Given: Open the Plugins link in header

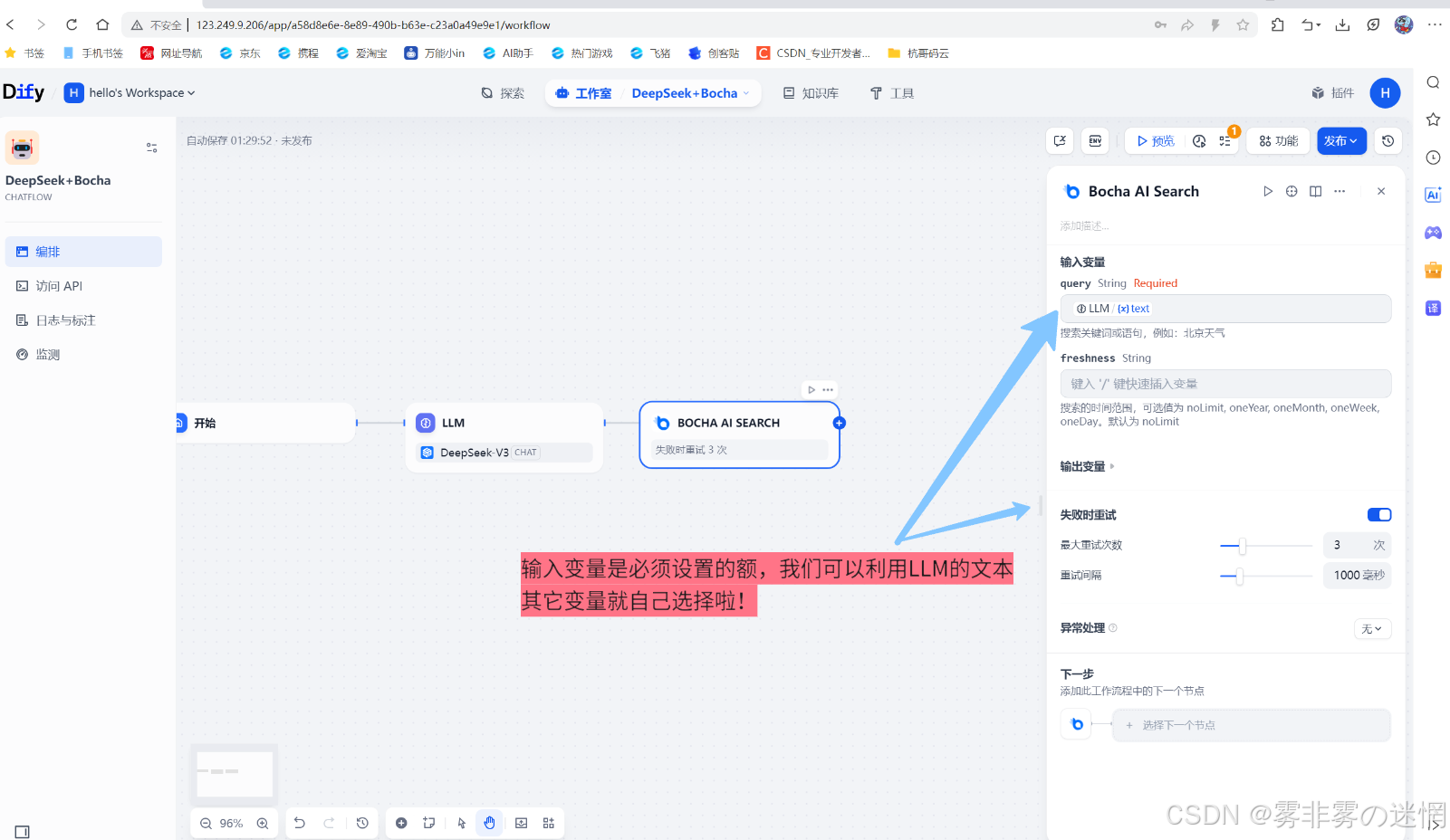Looking at the screenshot, I should (x=1332, y=93).
